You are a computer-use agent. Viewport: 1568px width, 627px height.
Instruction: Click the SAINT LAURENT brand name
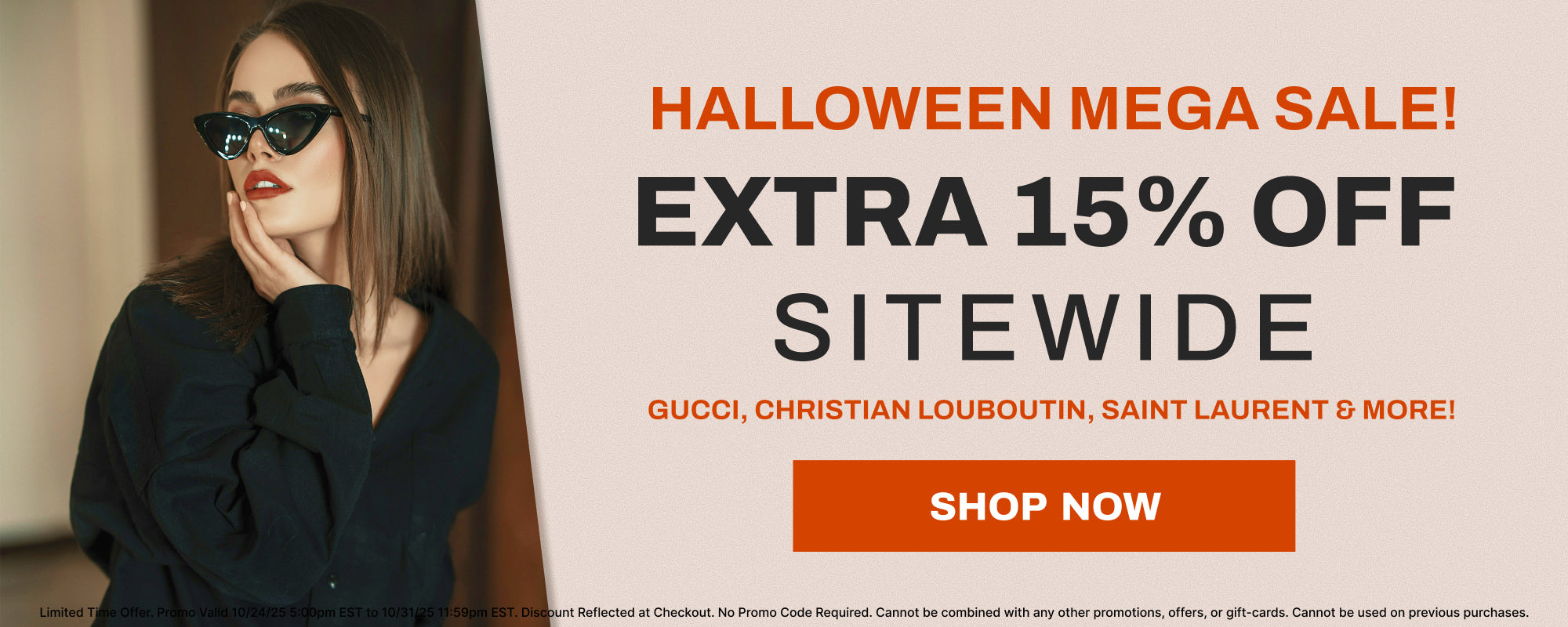(x=1214, y=410)
